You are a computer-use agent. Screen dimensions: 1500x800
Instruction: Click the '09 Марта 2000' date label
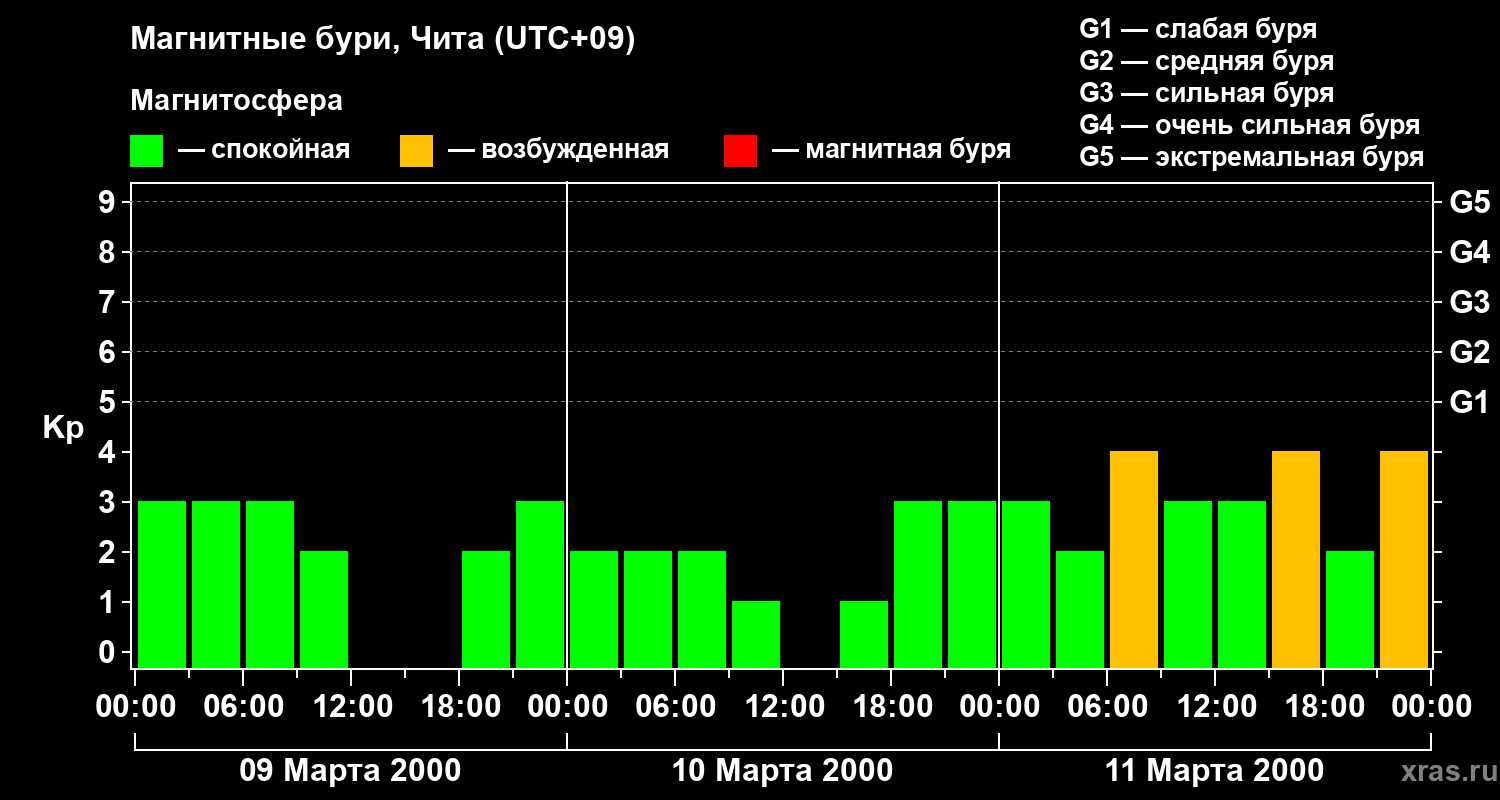(x=350, y=771)
